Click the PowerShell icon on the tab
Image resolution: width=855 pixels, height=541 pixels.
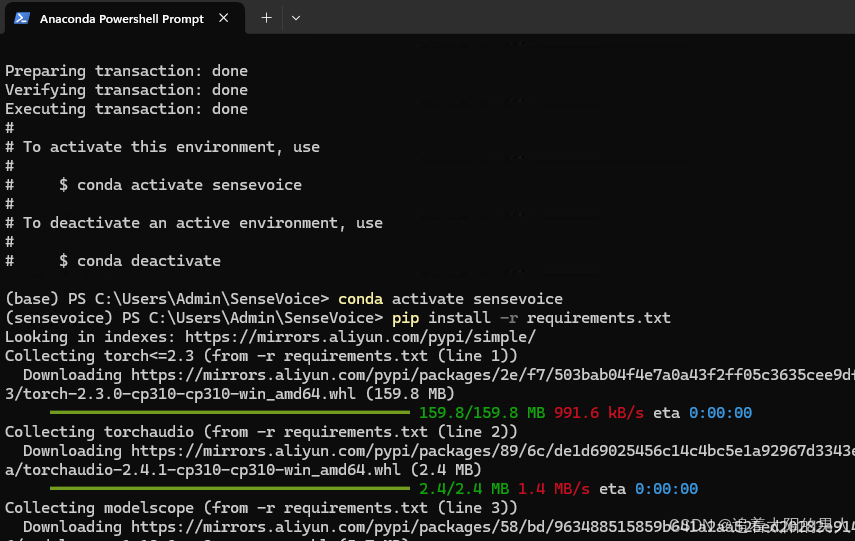pyautogui.click(x=22, y=18)
